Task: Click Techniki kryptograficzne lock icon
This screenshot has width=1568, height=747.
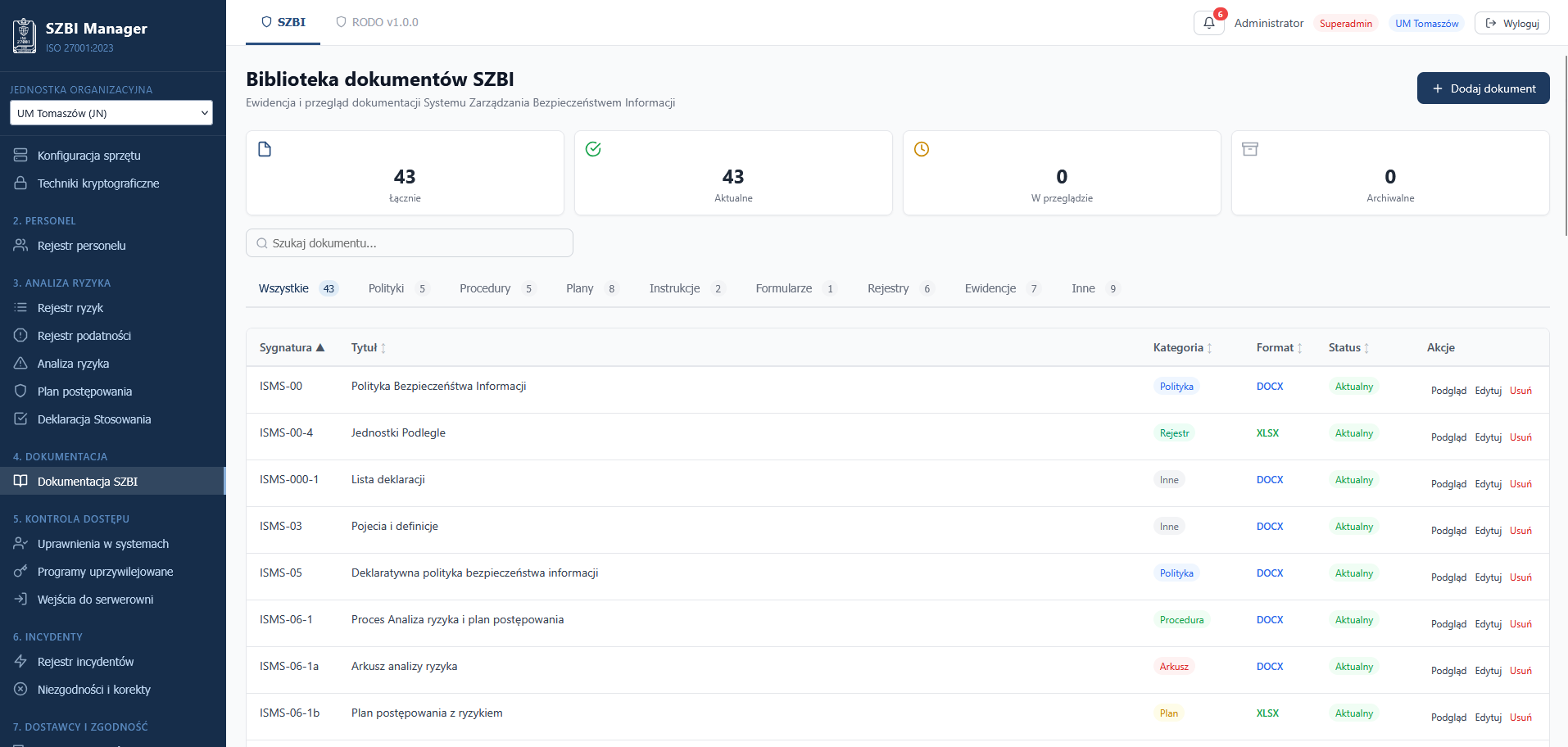Action: tap(20, 183)
